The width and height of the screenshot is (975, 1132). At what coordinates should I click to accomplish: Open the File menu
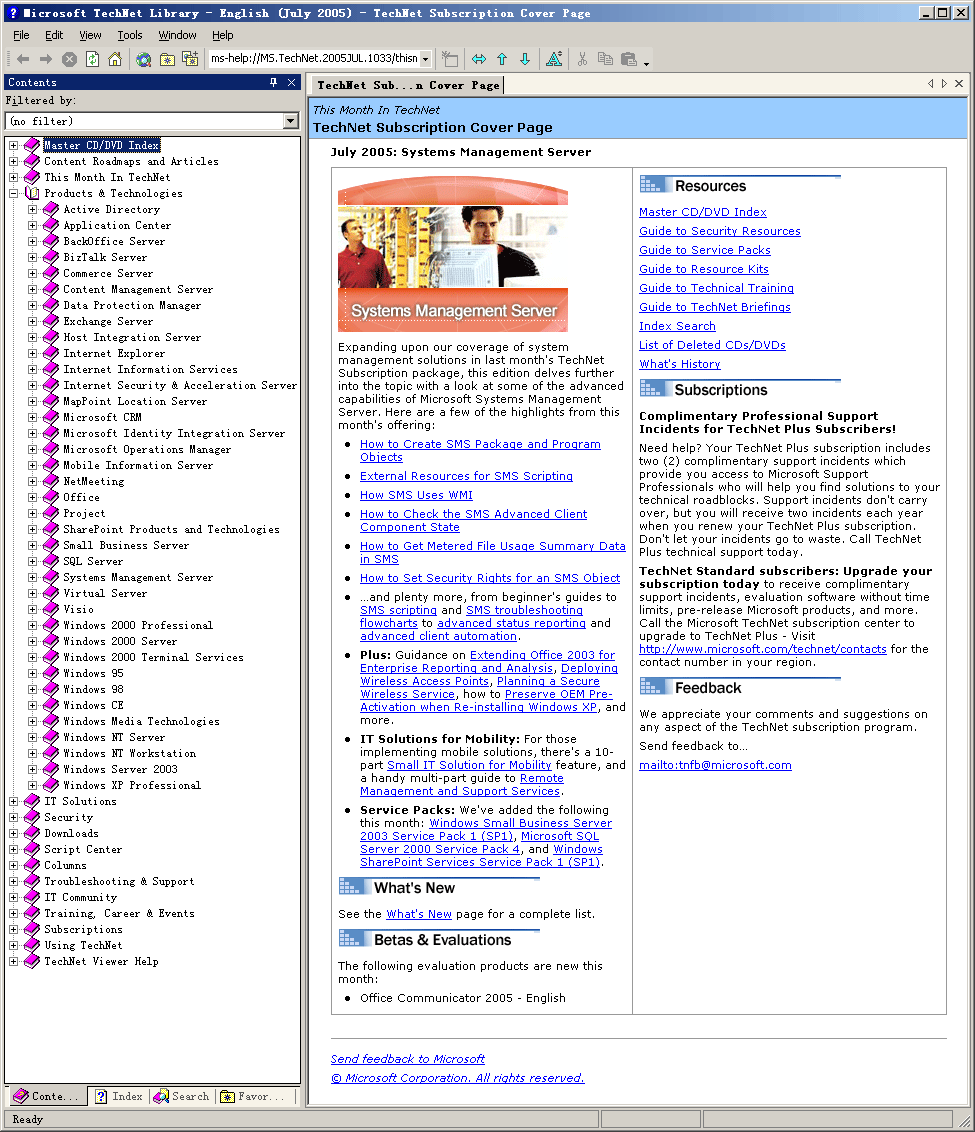21,35
